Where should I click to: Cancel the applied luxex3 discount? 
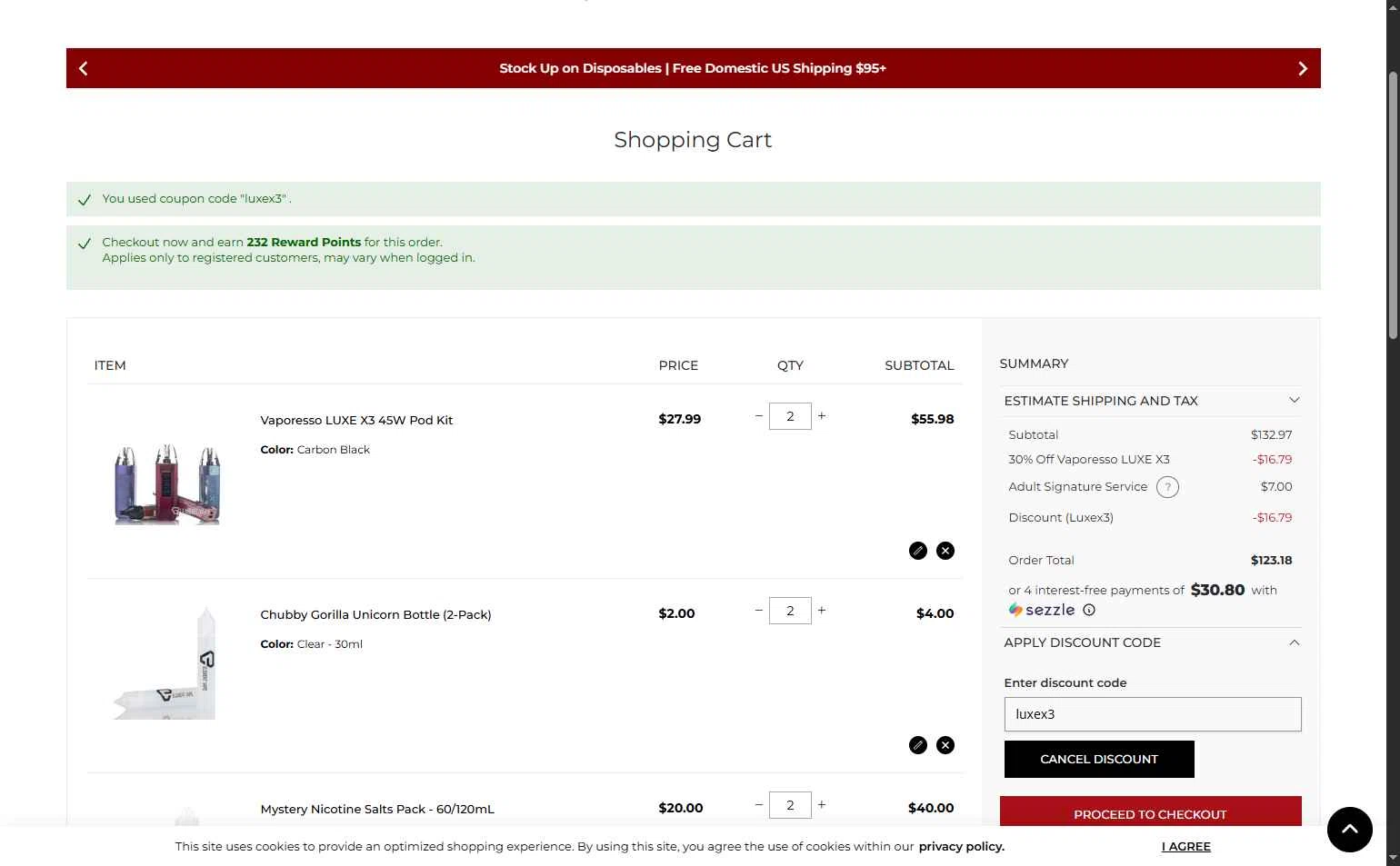(x=1099, y=760)
